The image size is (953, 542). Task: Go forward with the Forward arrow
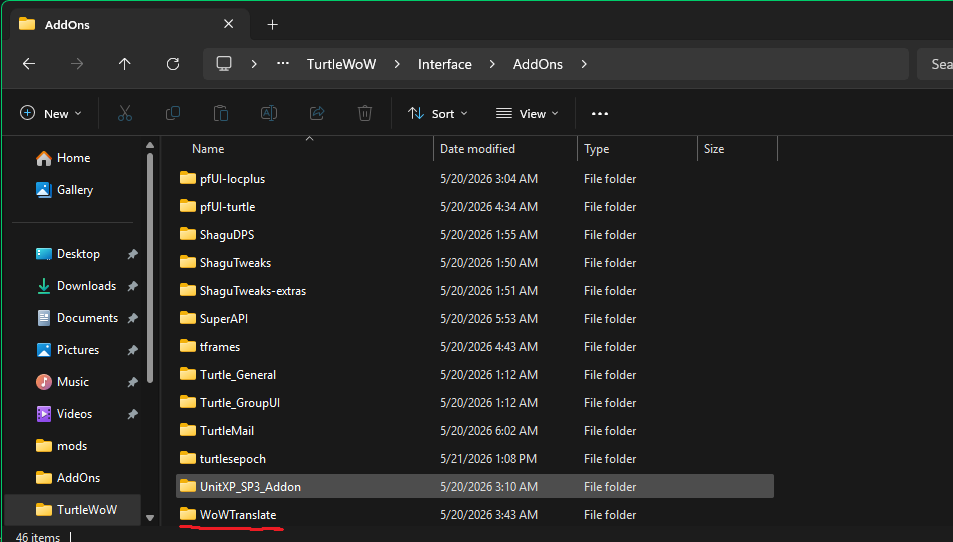(77, 64)
